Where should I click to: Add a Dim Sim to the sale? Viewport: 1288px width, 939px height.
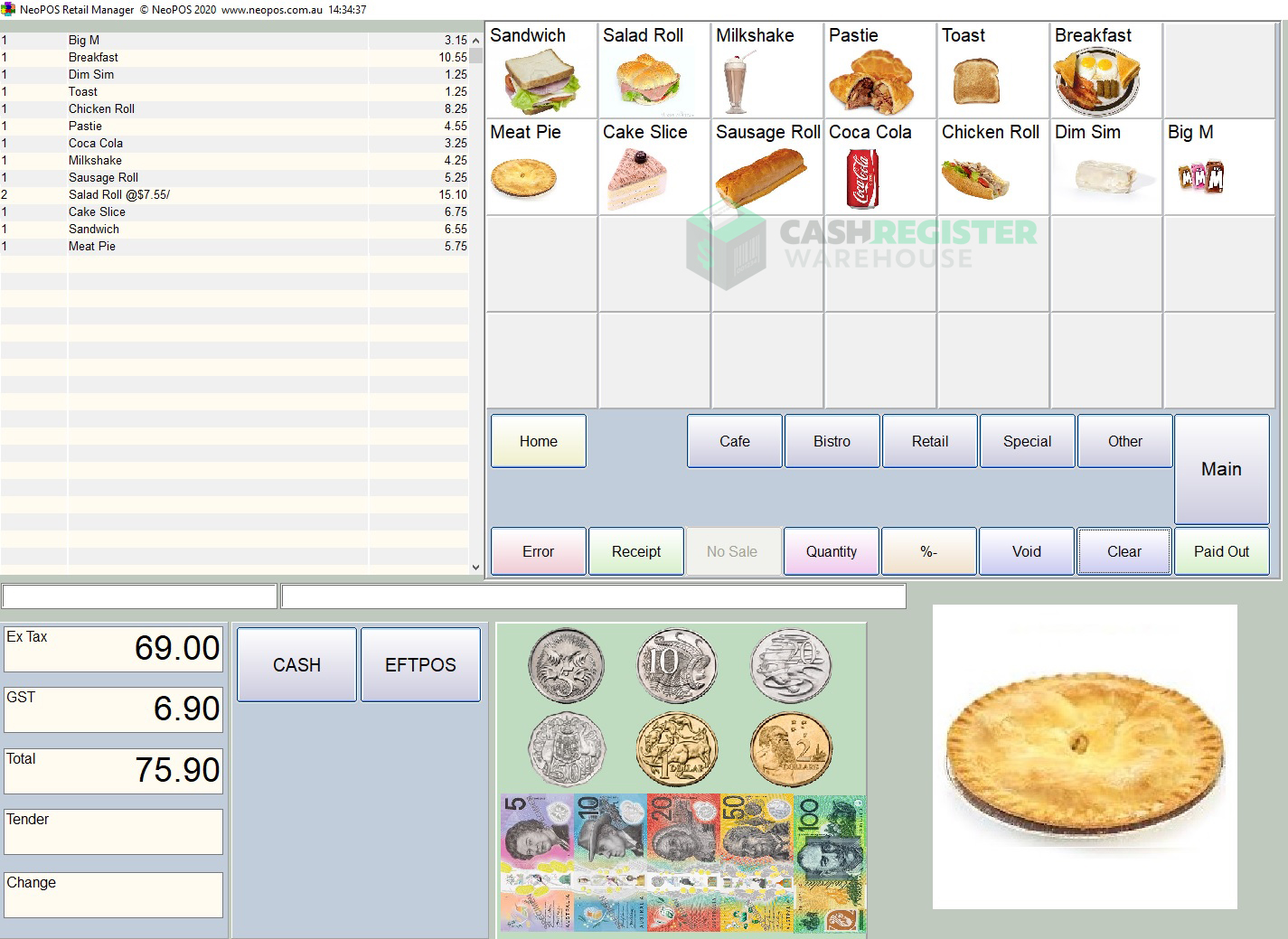pyautogui.click(x=1105, y=167)
